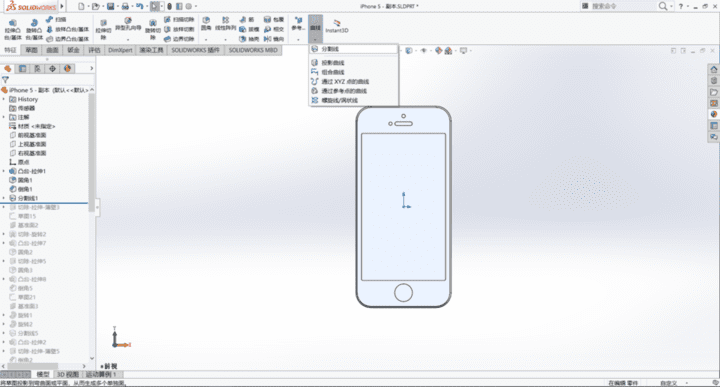This screenshot has width=720, height=387.
Task: Switch to the SOLIDWORKS MBD tab
Action: pyautogui.click(x=253, y=50)
